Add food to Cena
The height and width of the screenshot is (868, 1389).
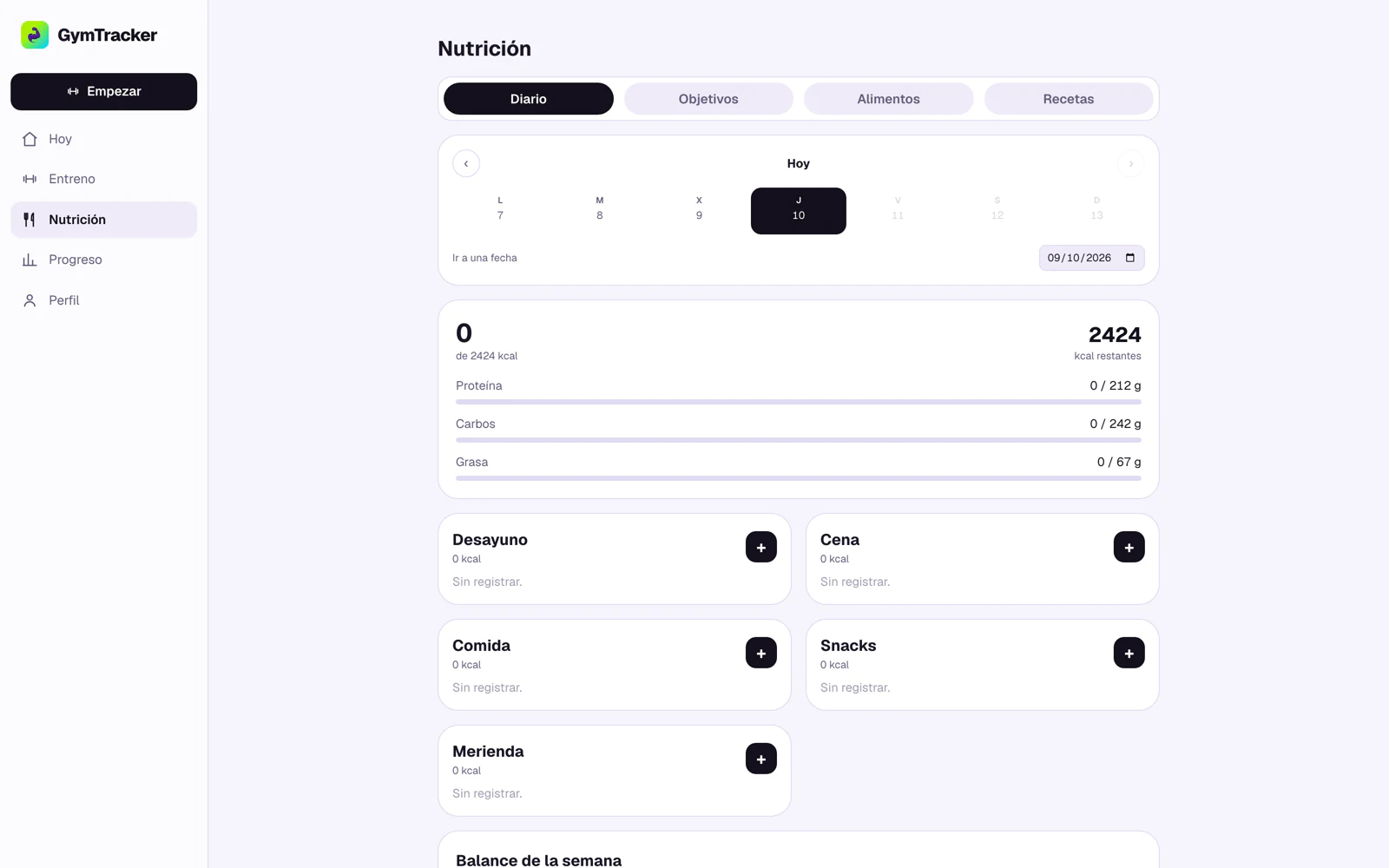pyautogui.click(x=1129, y=547)
